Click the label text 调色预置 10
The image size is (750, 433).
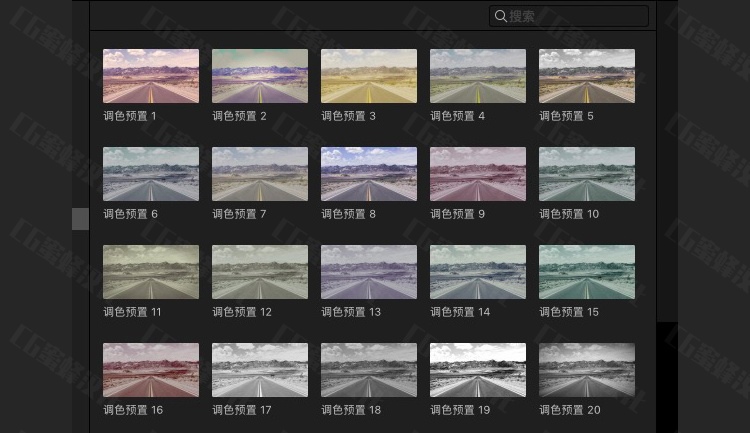[569, 214]
